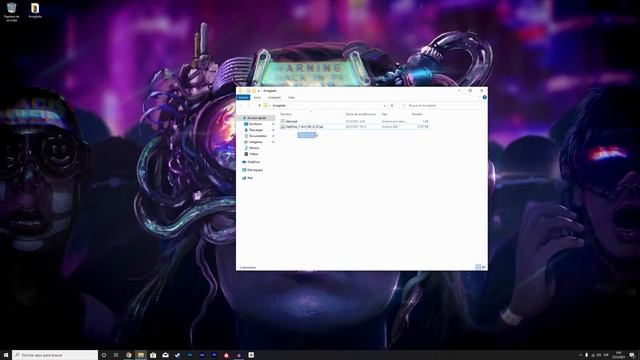Select Acceso rápido in navigation pane
This screenshot has height=360, width=640.
(256, 118)
